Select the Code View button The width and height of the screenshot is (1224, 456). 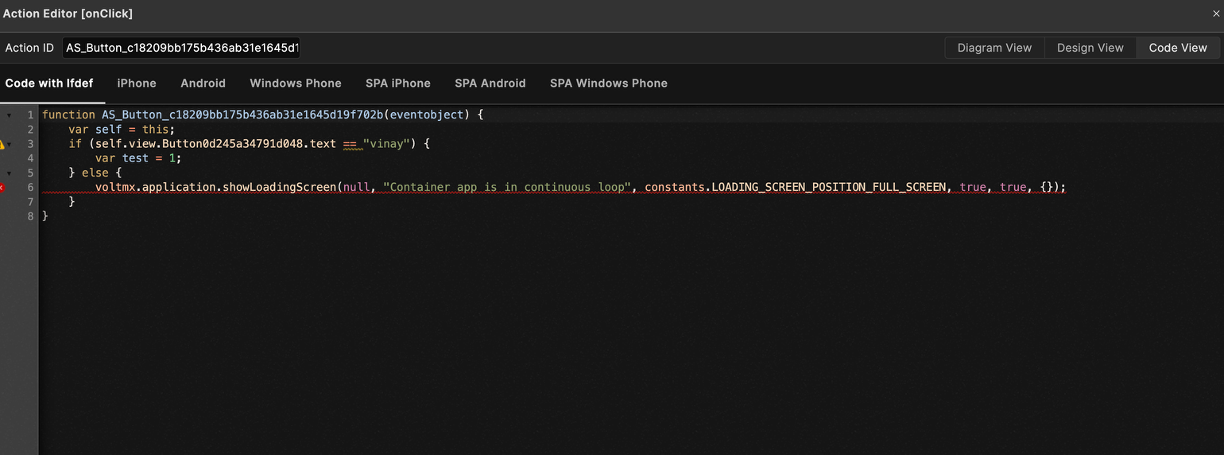tap(1177, 48)
